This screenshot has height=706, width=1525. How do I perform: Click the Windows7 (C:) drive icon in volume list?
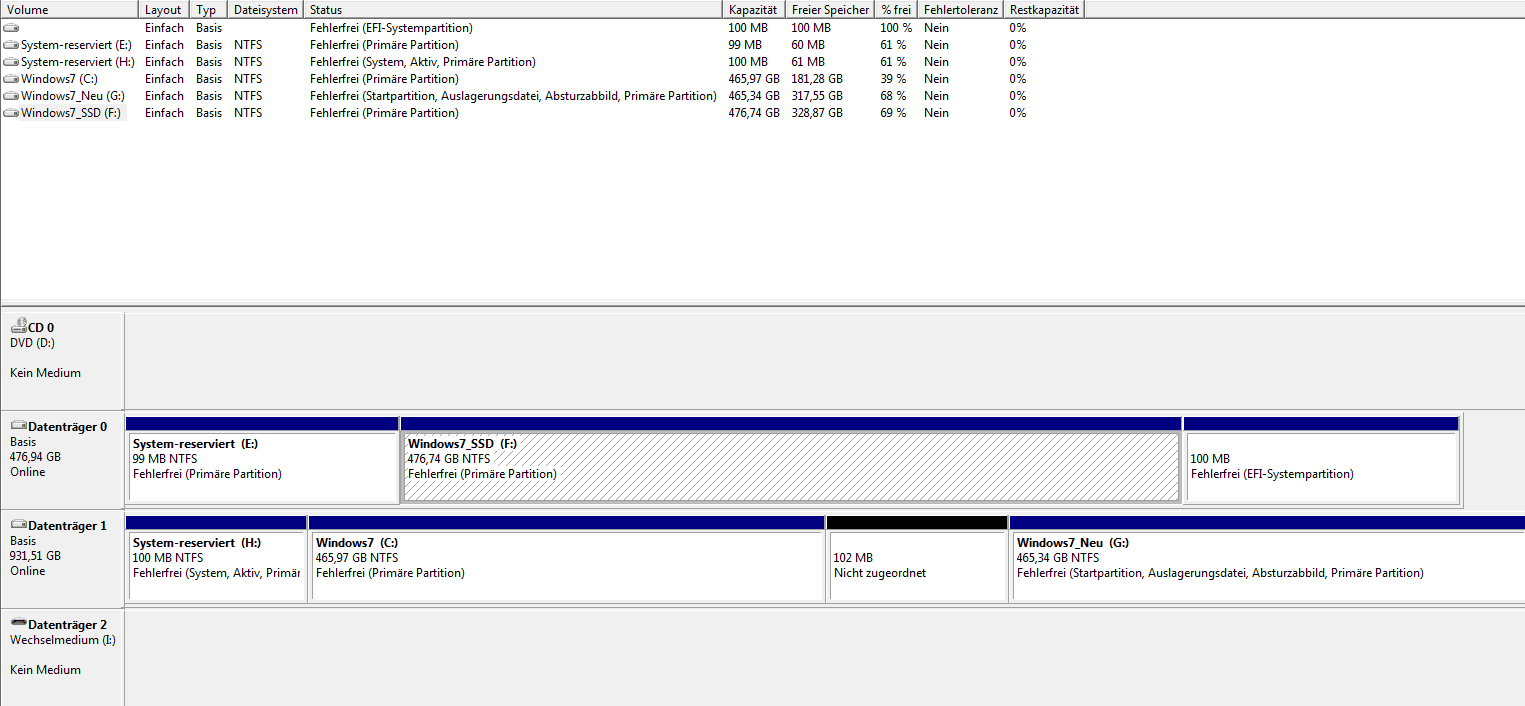pos(11,79)
